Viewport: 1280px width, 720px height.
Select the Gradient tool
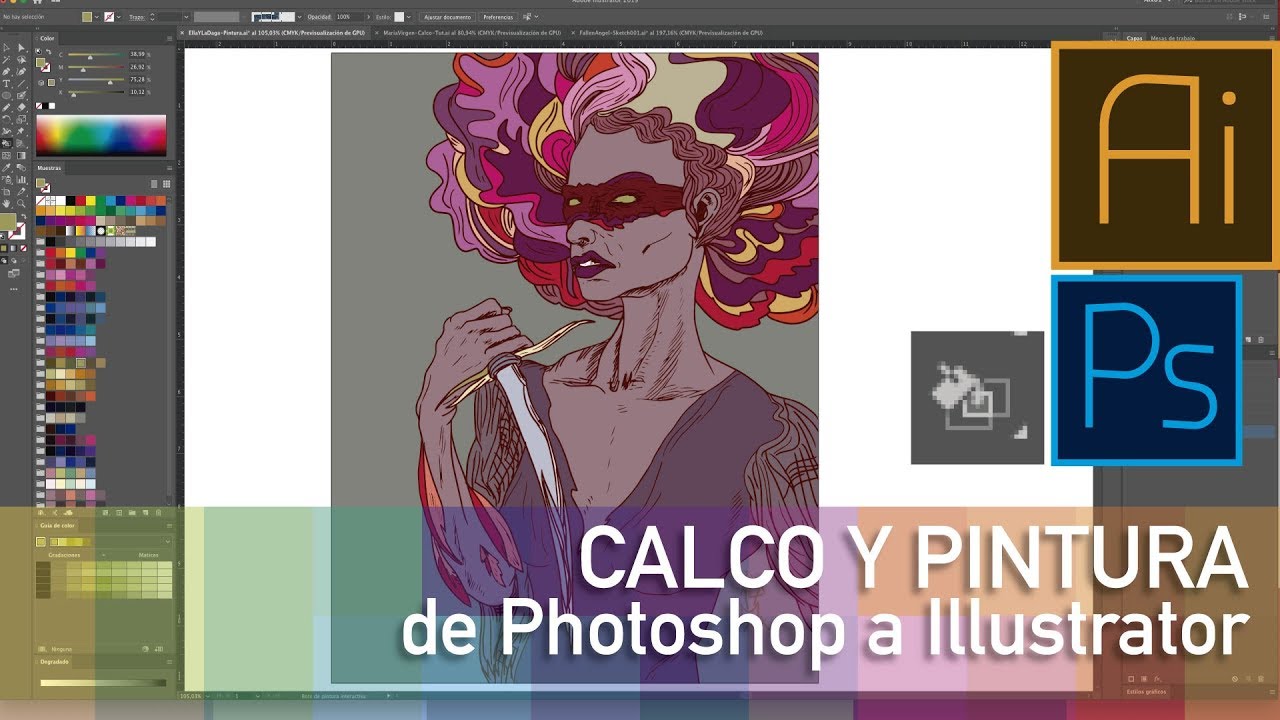point(21,156)
